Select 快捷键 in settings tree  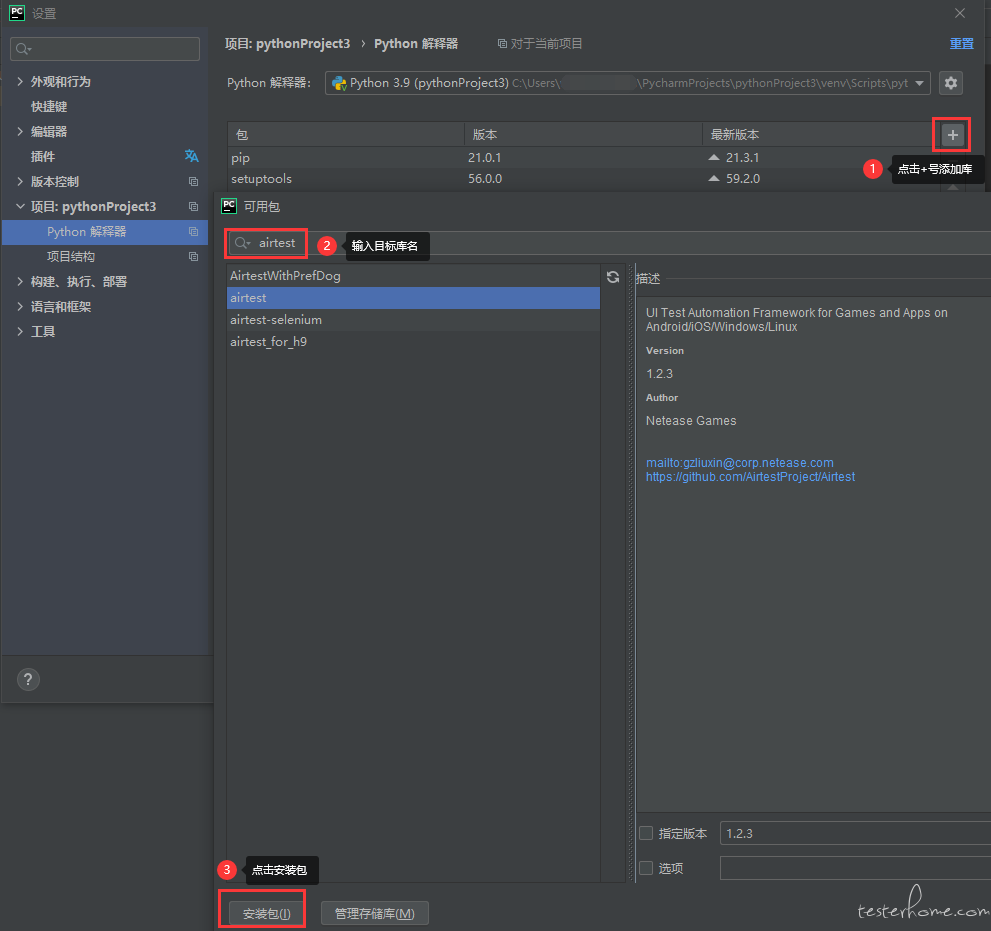(49, 106)
